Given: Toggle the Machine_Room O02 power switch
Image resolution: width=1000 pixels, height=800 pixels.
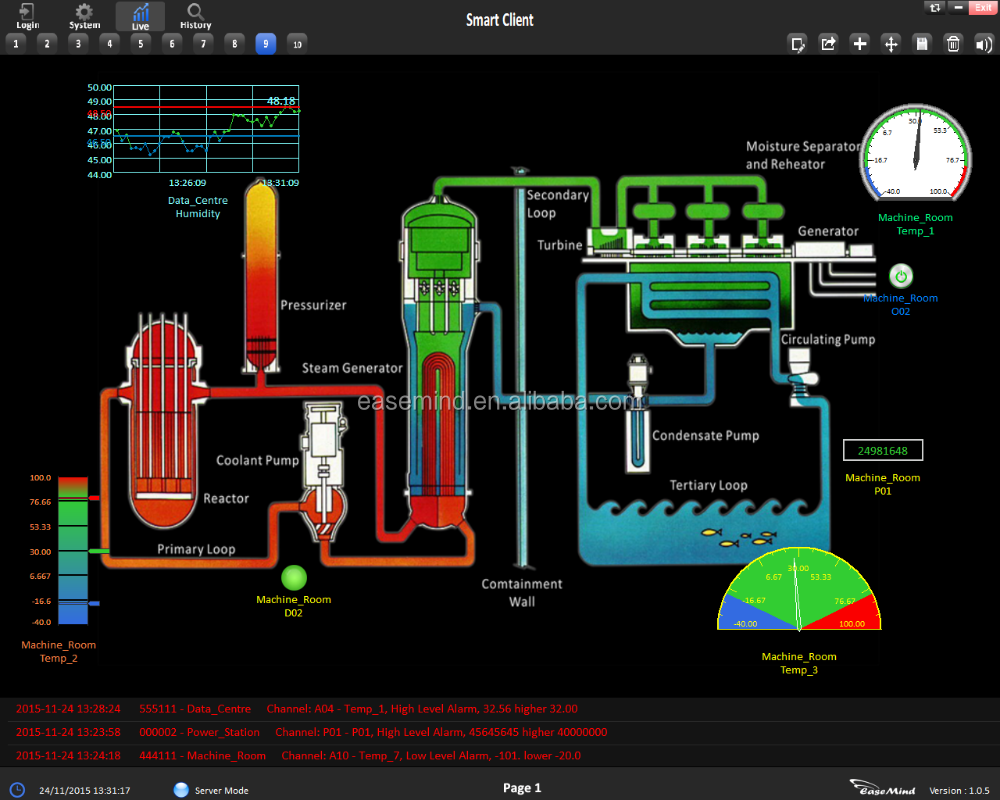Looking at the screenshot, I should [x=900, y=276].
